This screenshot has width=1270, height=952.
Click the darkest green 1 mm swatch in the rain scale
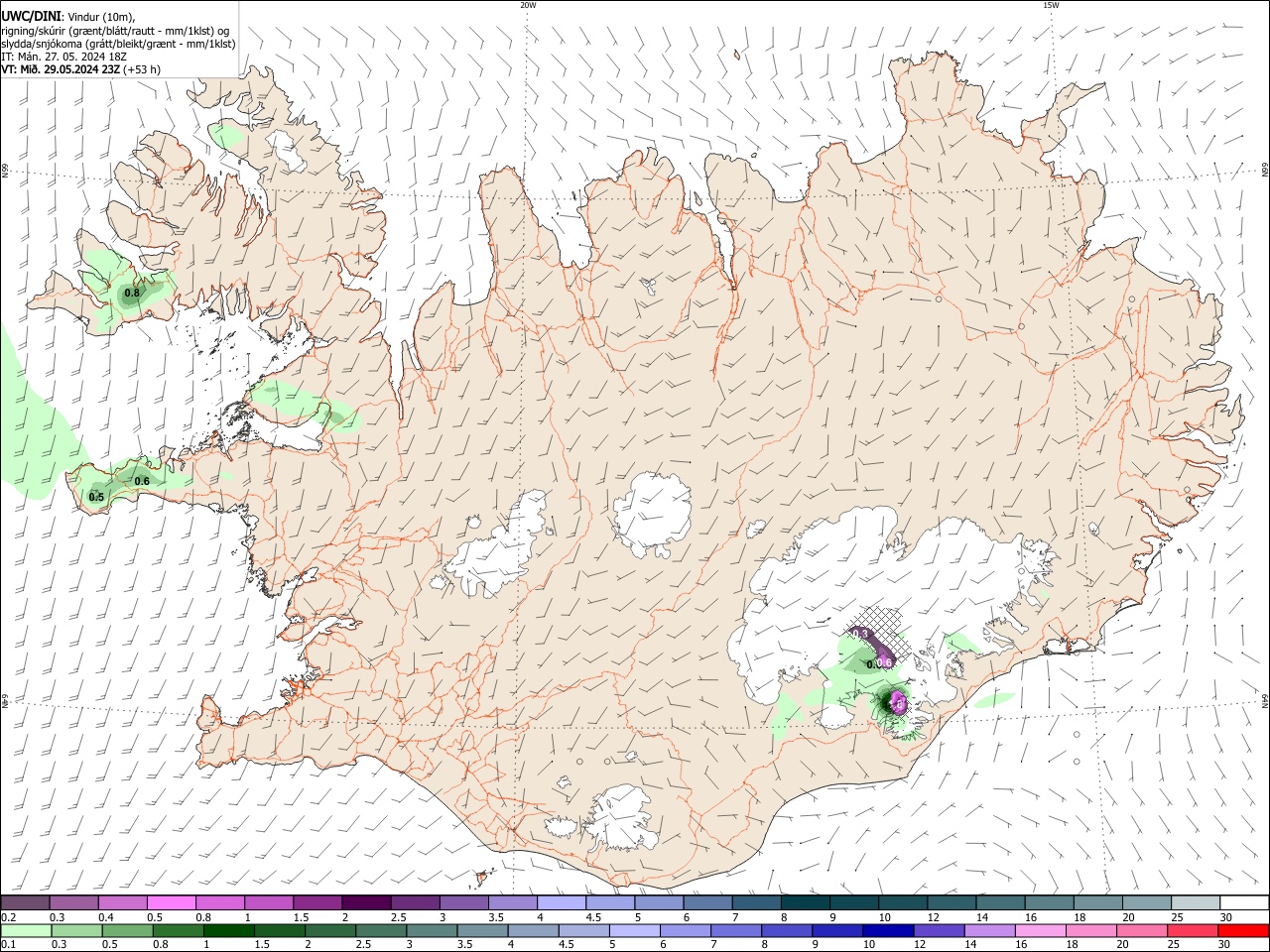228,930
